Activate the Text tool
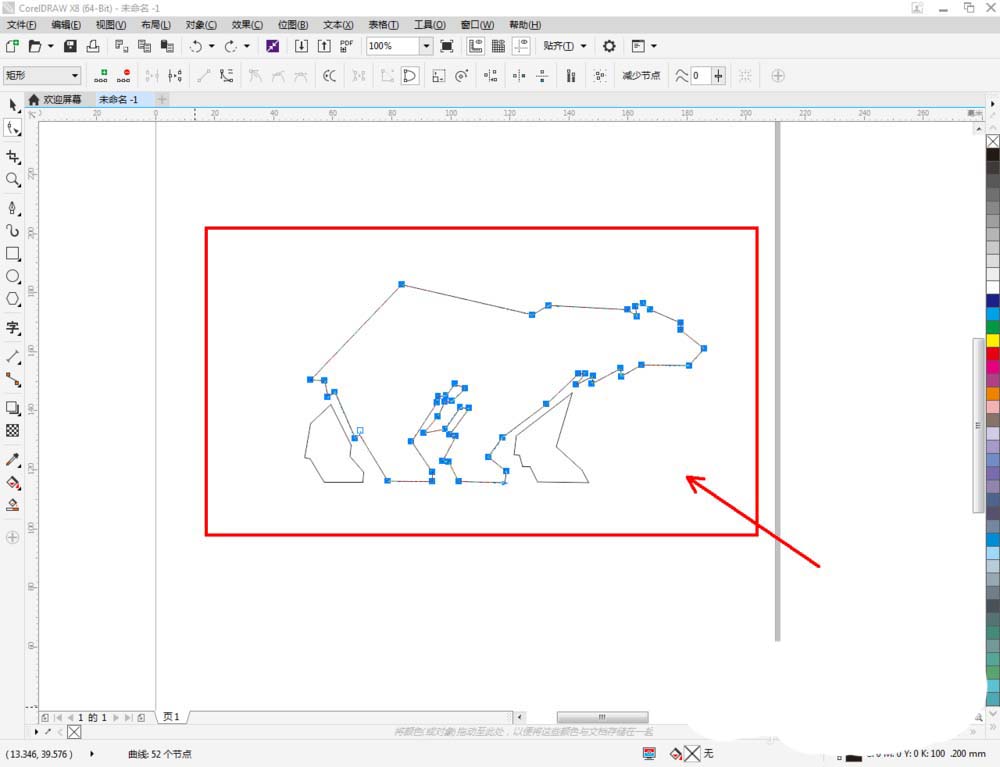The image size is (1000, 767). pyautogui.click(x=13, y=328)
